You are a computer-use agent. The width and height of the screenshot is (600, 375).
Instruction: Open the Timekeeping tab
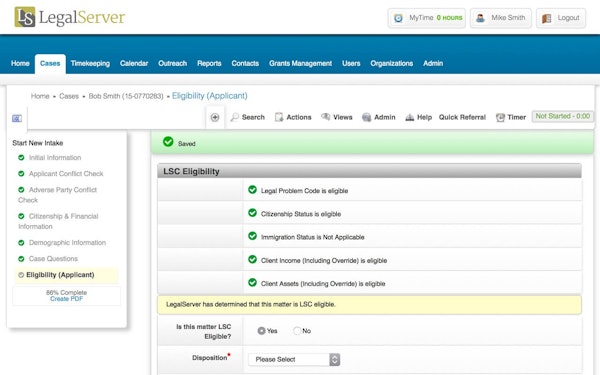[x=90, y=64]
